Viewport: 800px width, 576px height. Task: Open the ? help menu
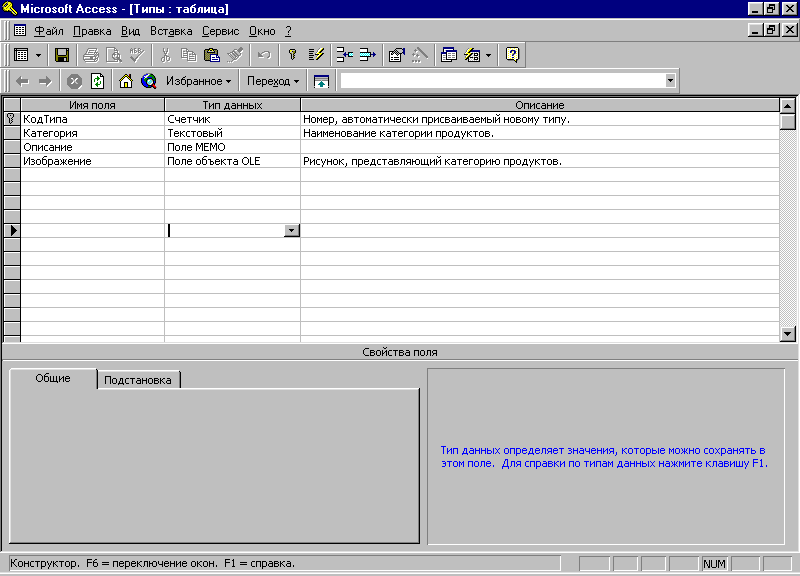[x=288, y=31]
